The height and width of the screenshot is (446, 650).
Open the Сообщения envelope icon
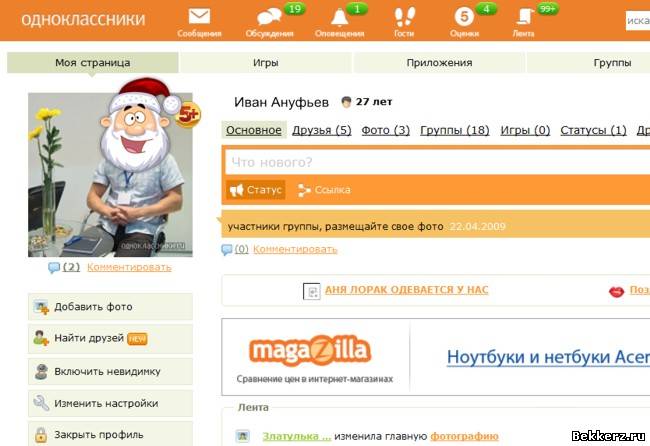click(199, 17)
